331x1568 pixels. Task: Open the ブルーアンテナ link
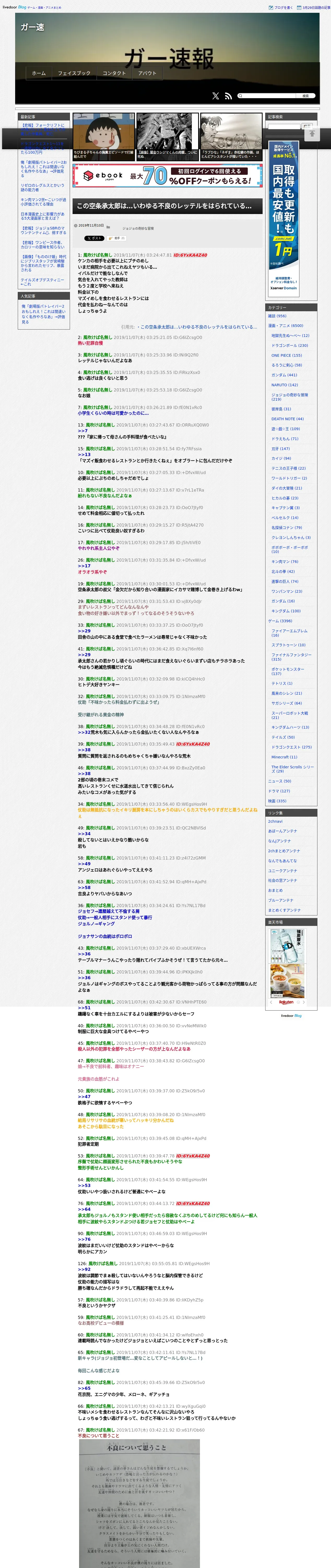(281, 900)
